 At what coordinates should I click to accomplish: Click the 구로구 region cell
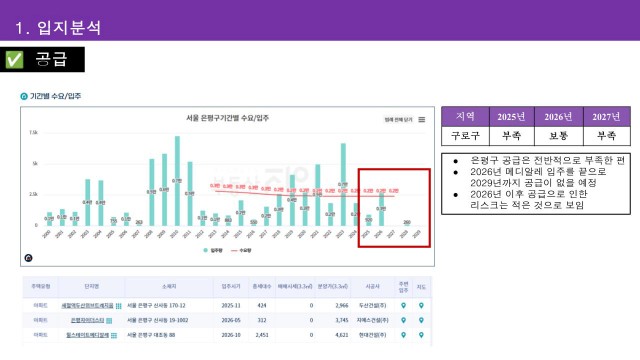[465, 136]
